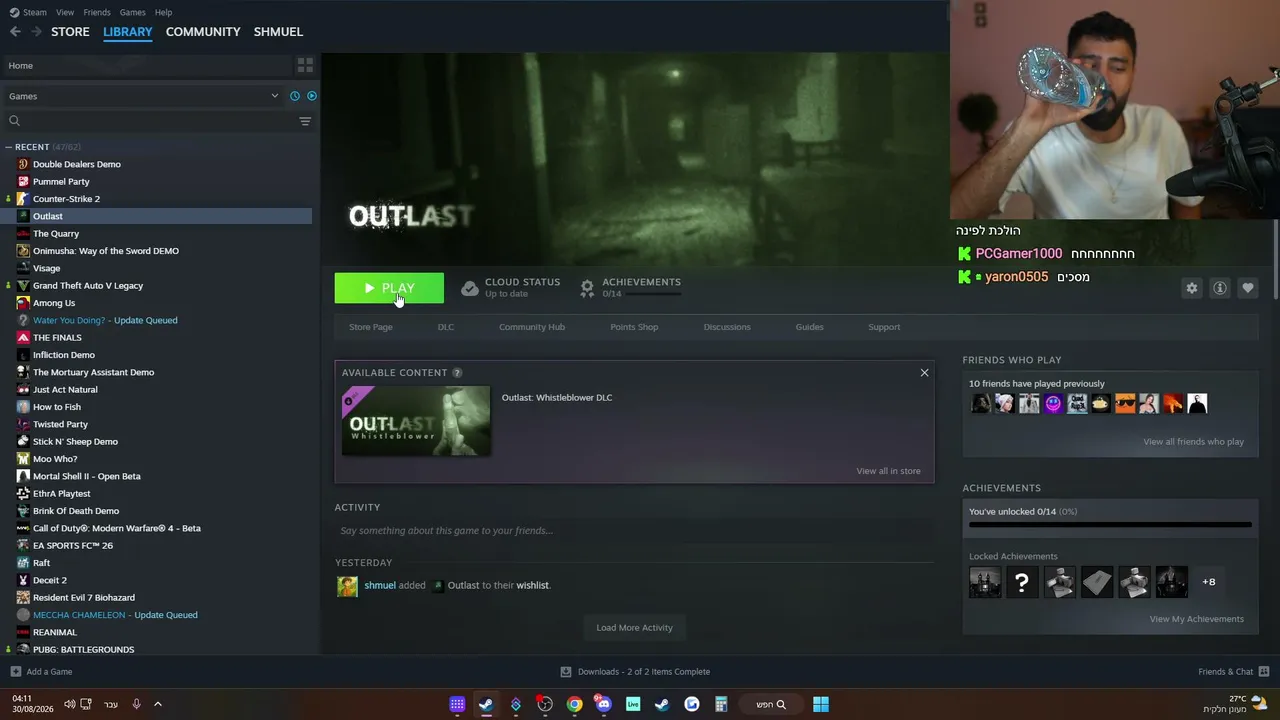Image resolution: width=1280 pixels, height=720 pixels.
Task: Click the green PLAY button
Action: pos(389,288)
